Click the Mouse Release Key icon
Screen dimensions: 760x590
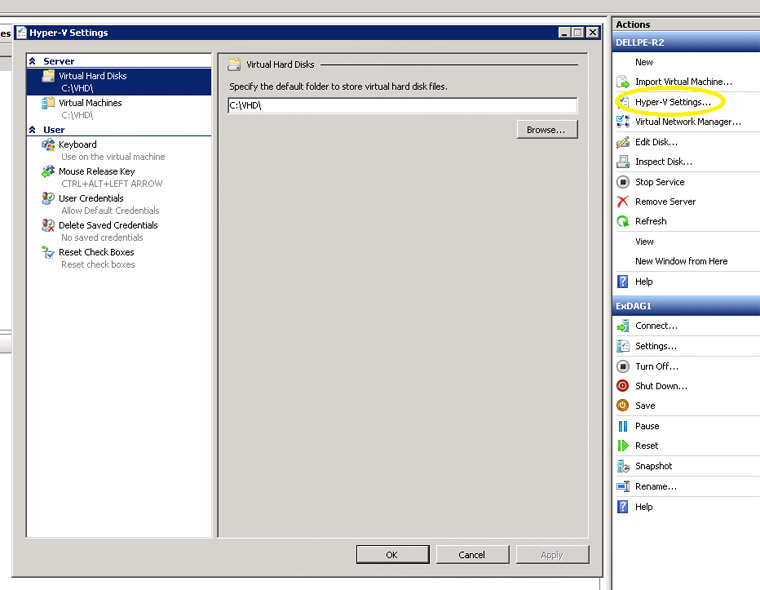pyautogui.click(x=48, y=171)
